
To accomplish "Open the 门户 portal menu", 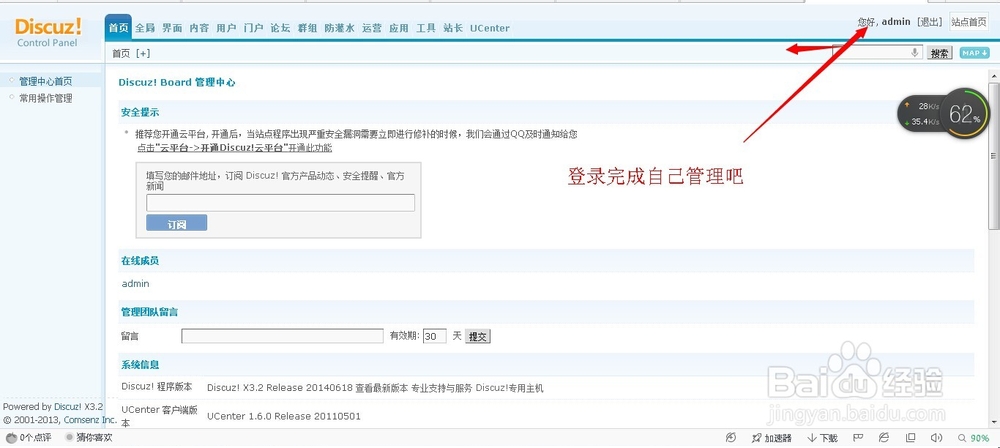I will (x=253, y=28).
